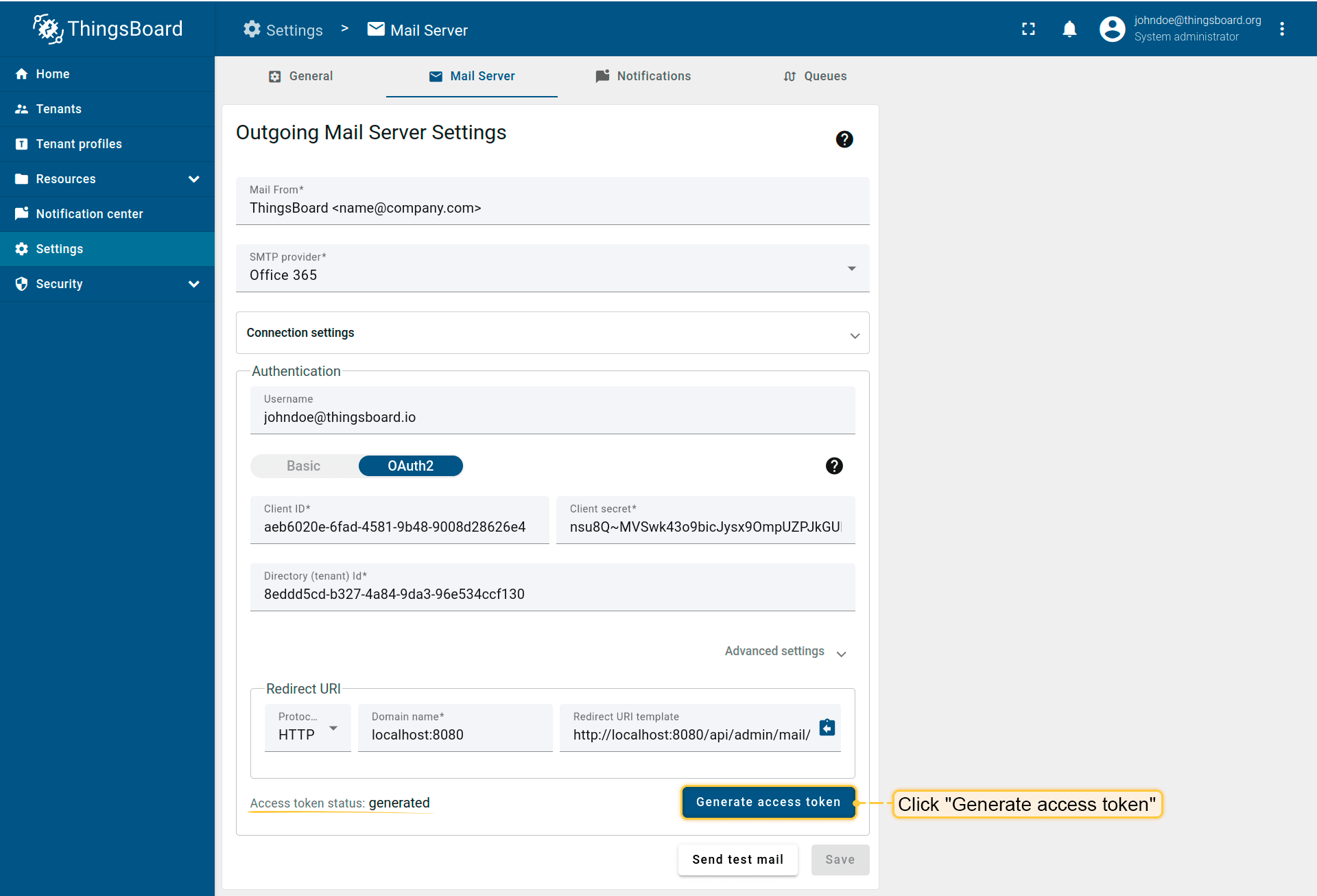This screenshot has width=1317, height=896.
Task: Switch authentication to Basic
Action: [304, 466]
